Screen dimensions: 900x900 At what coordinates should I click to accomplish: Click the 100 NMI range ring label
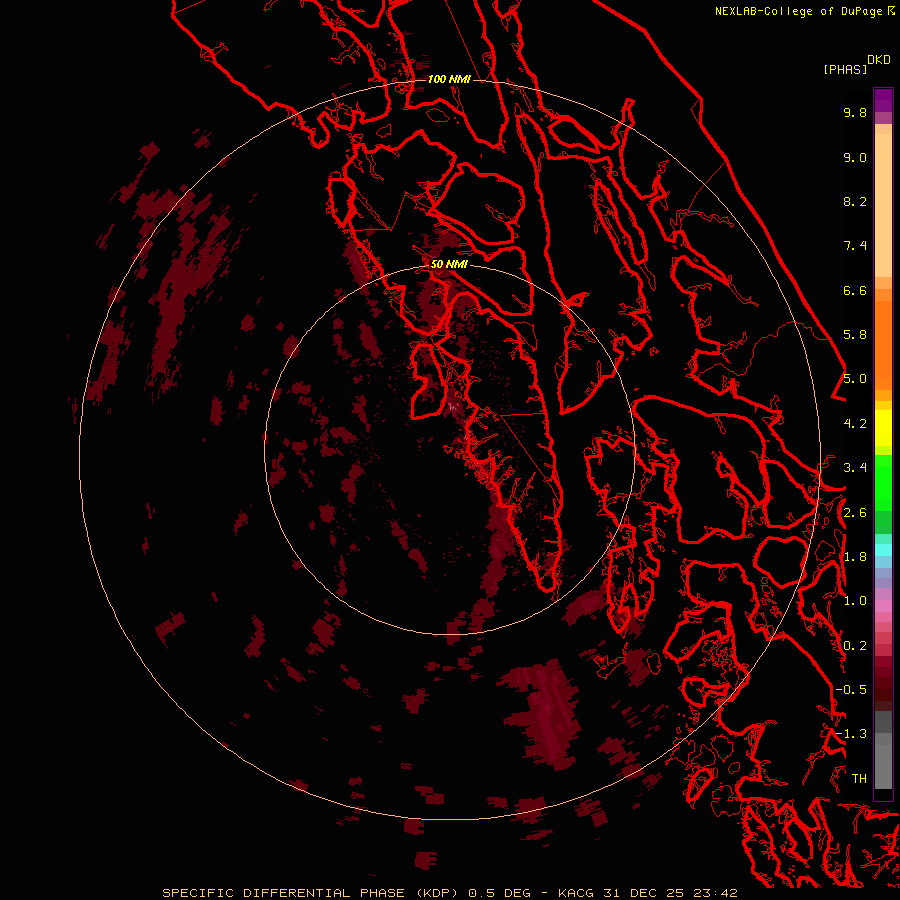[x=449, y=79]
